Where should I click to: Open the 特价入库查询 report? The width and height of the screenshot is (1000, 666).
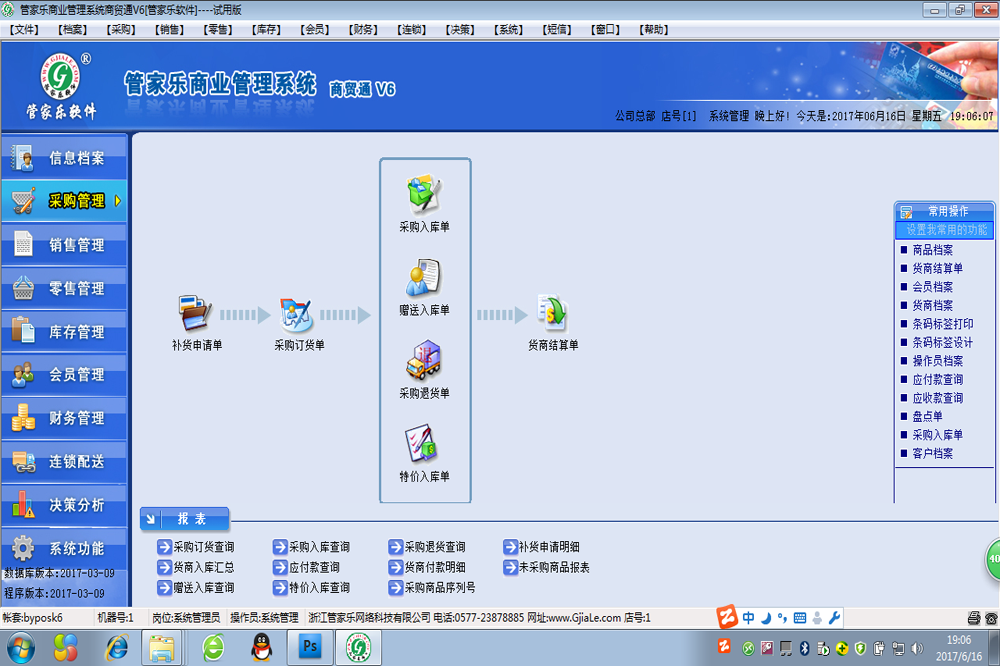pos(312,588)
